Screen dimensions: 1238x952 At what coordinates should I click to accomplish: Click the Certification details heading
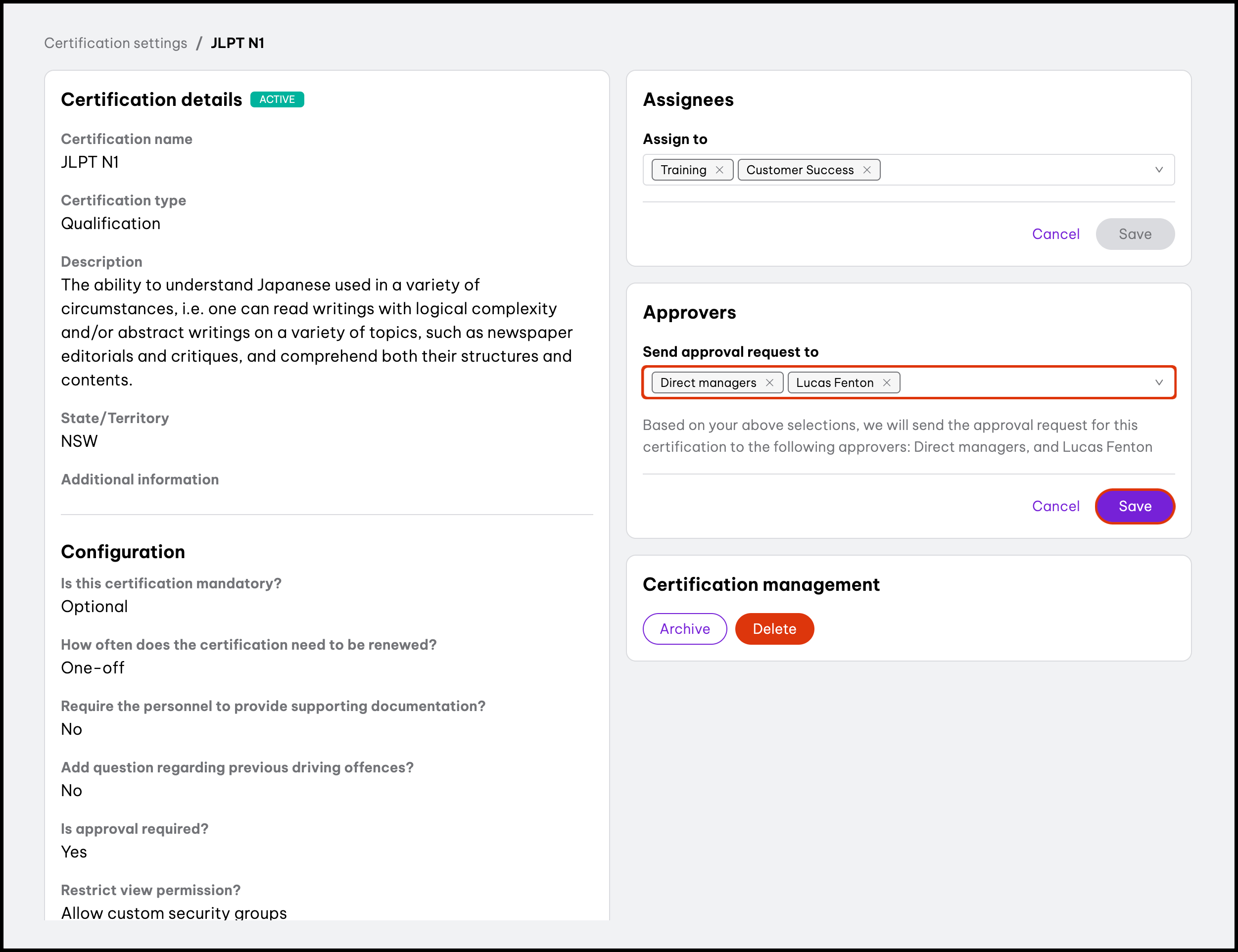tap(151, 100)
